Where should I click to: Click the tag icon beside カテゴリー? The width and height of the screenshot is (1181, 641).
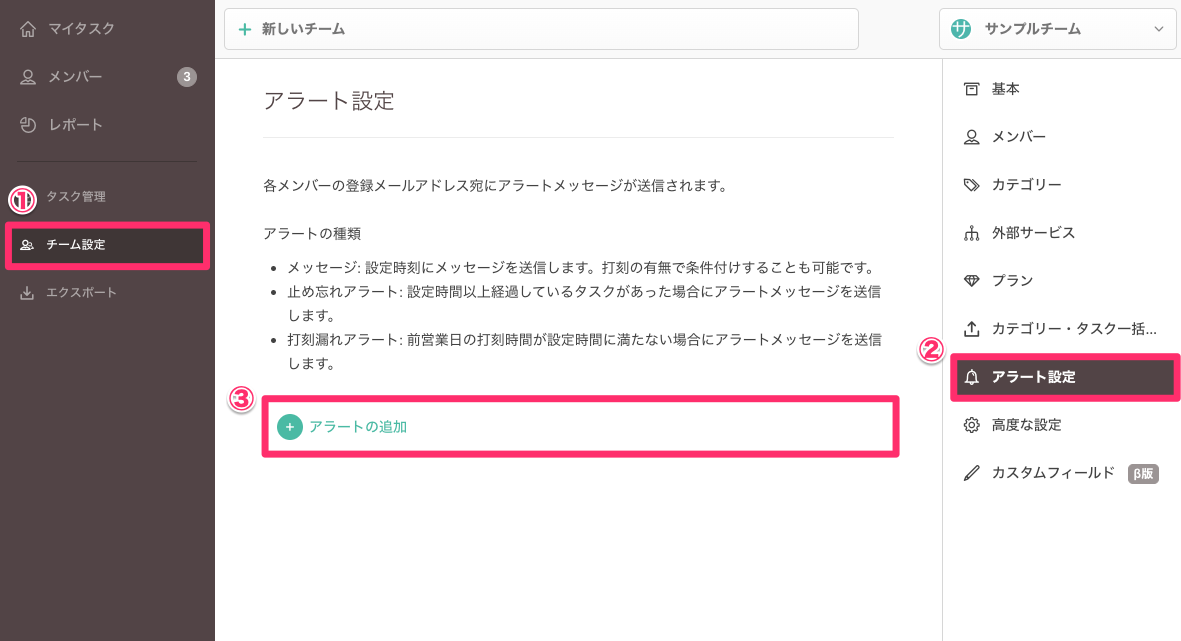[x=971, y=185]
